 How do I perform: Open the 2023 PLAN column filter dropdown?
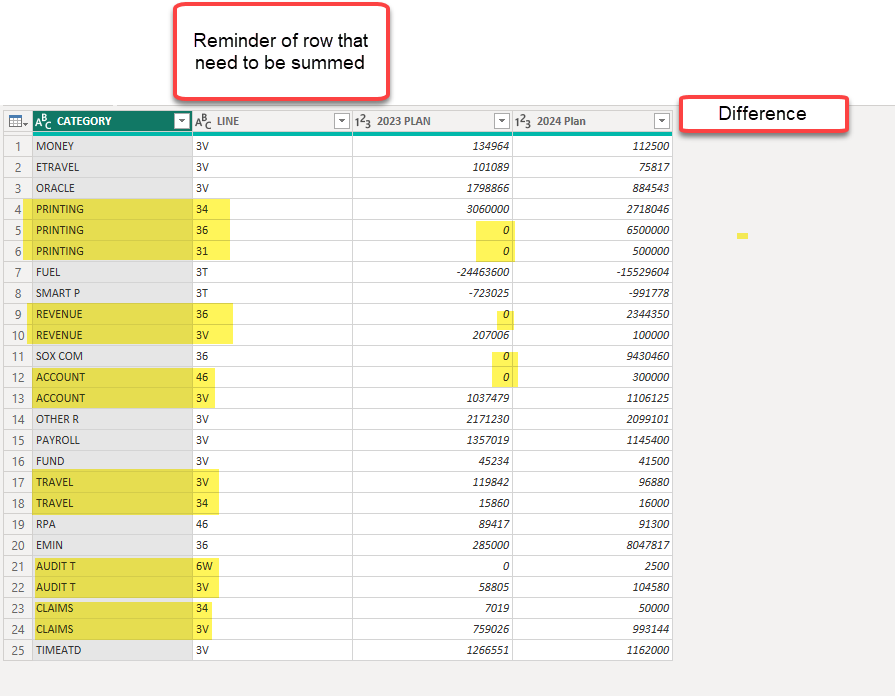501,121
